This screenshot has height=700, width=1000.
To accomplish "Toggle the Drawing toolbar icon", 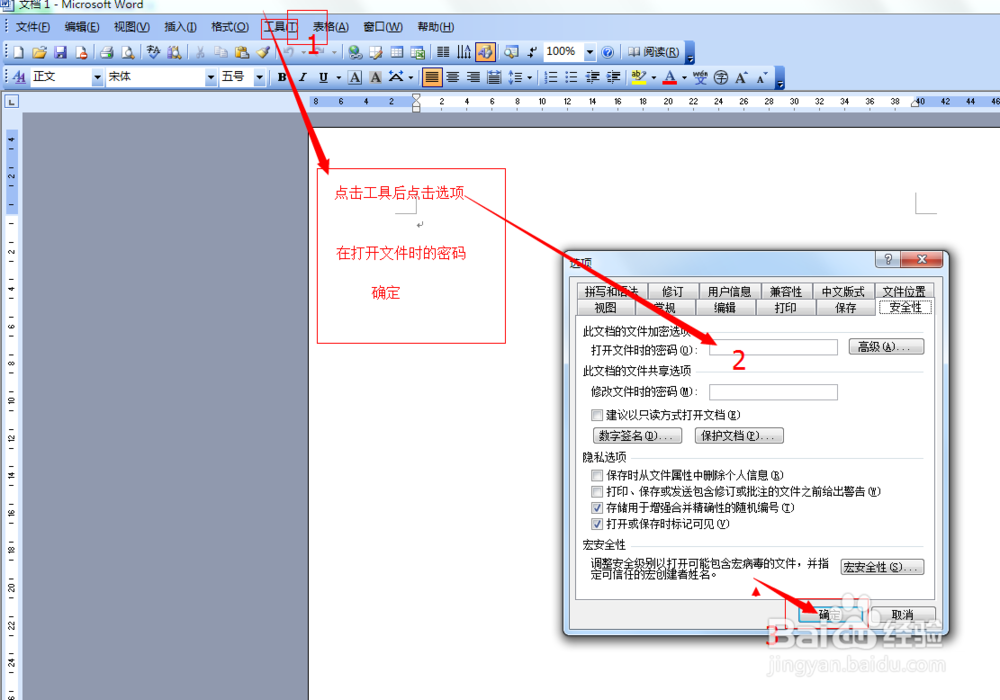I will coord(485,52).
